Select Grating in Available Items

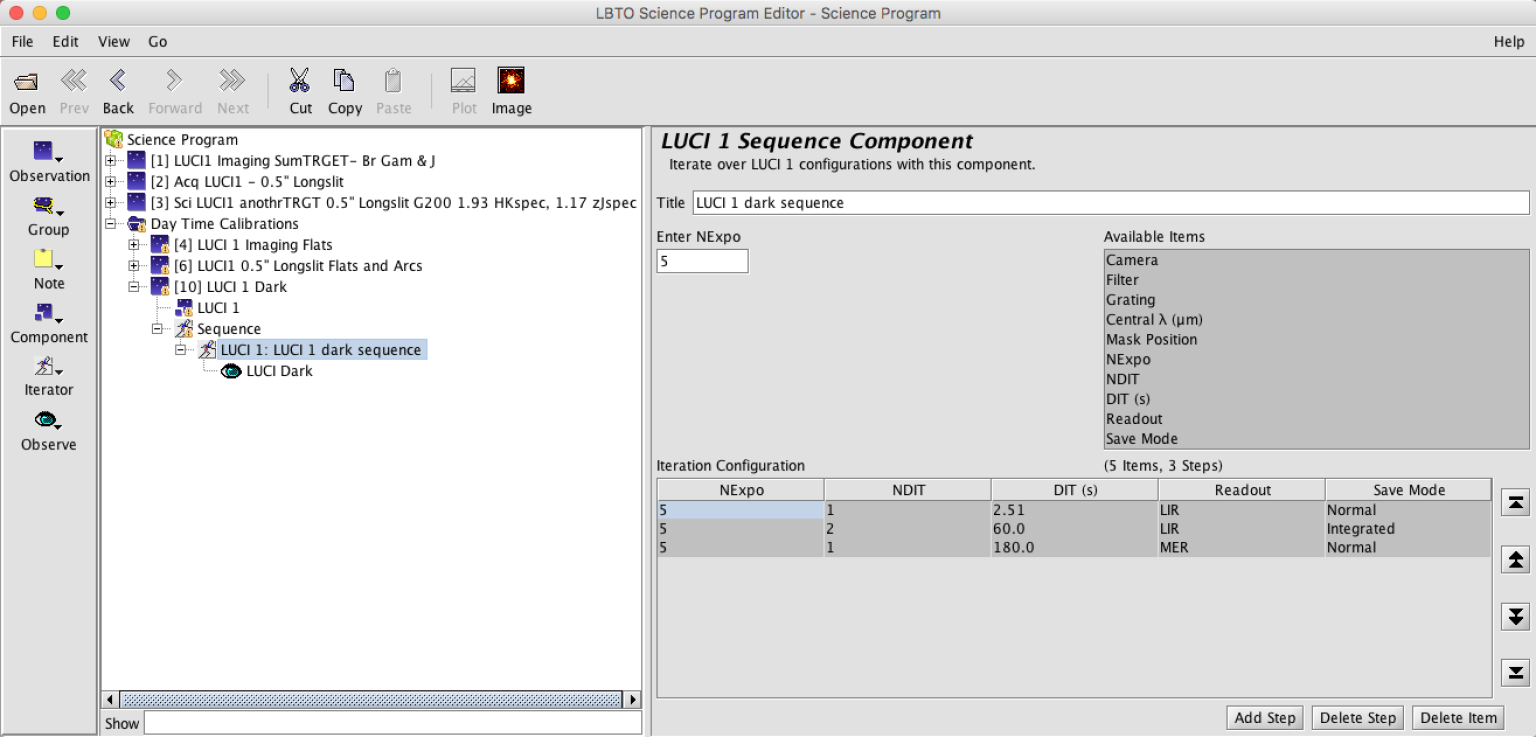[x=1316, y=300]
